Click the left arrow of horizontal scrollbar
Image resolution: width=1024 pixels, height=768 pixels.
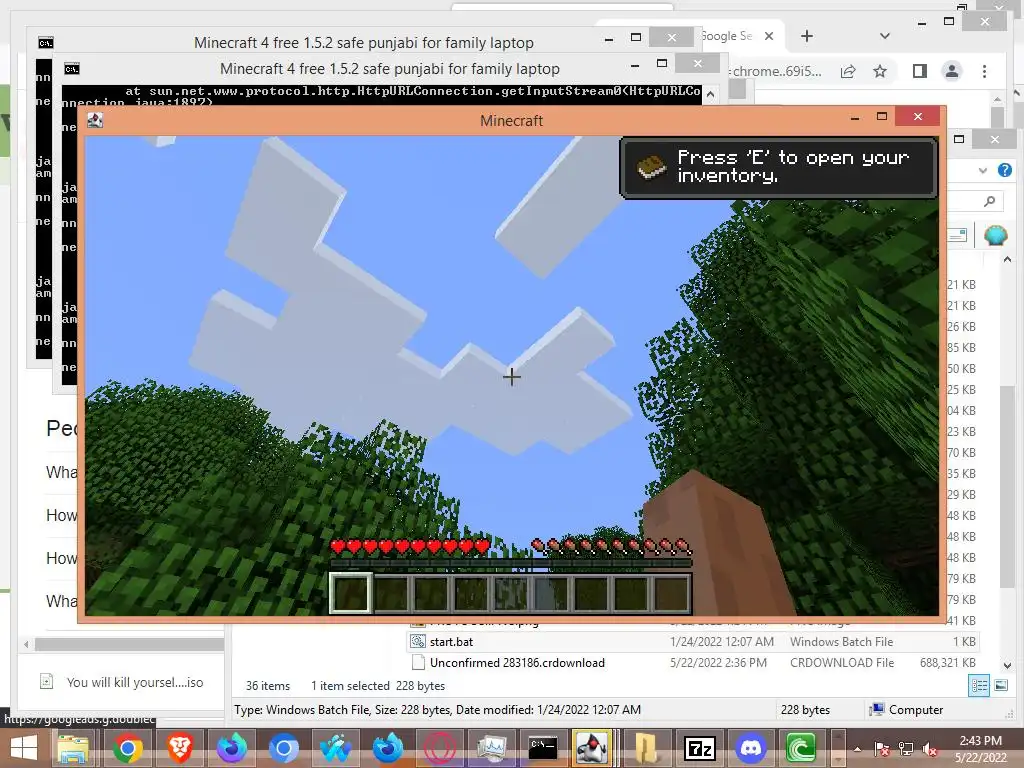(25, 645)
